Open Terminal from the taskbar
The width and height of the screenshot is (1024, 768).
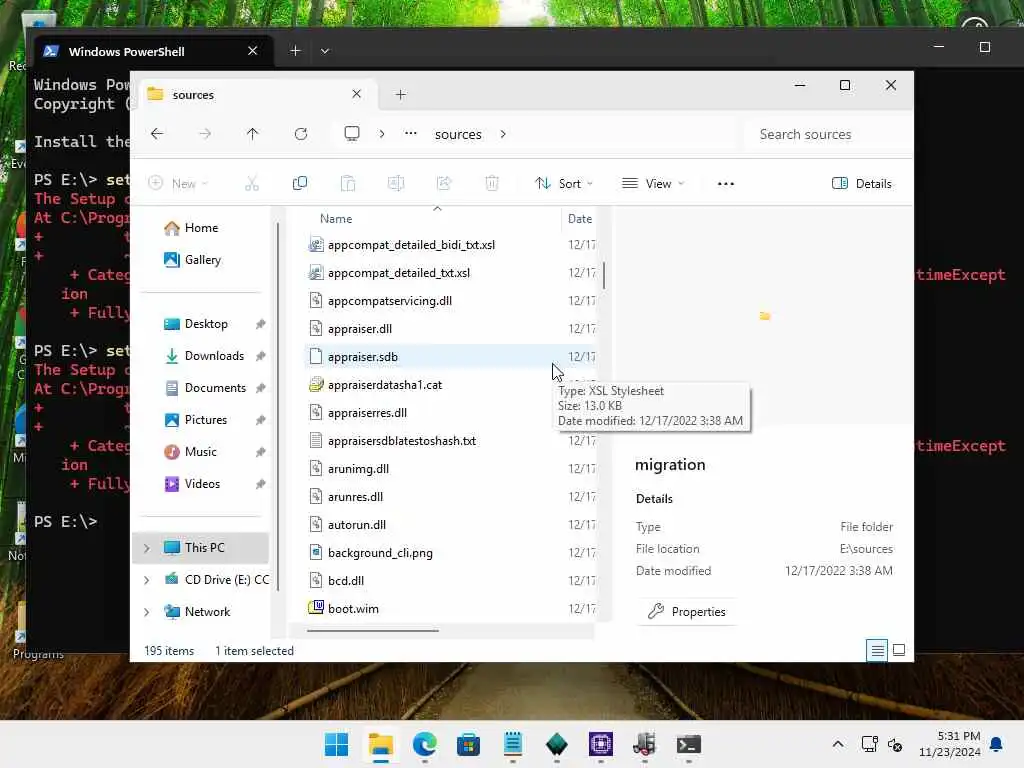point(688,744)
